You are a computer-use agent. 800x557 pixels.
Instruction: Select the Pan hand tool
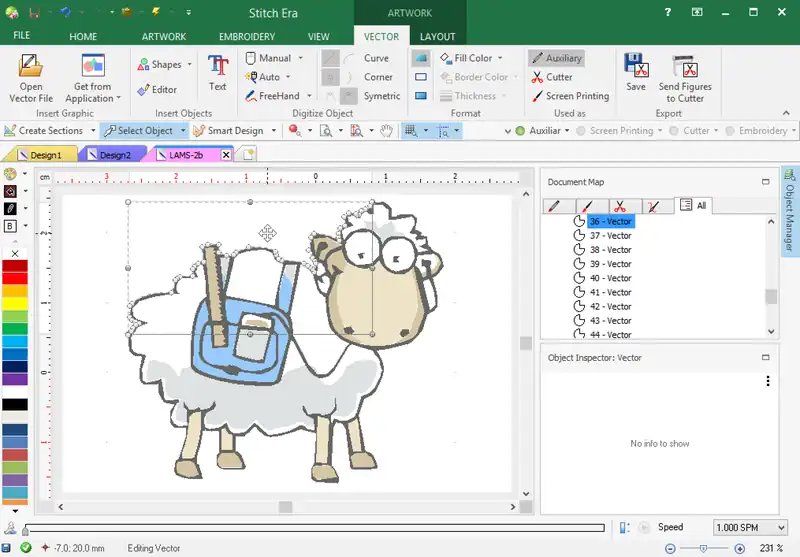[x=386, y=131]
